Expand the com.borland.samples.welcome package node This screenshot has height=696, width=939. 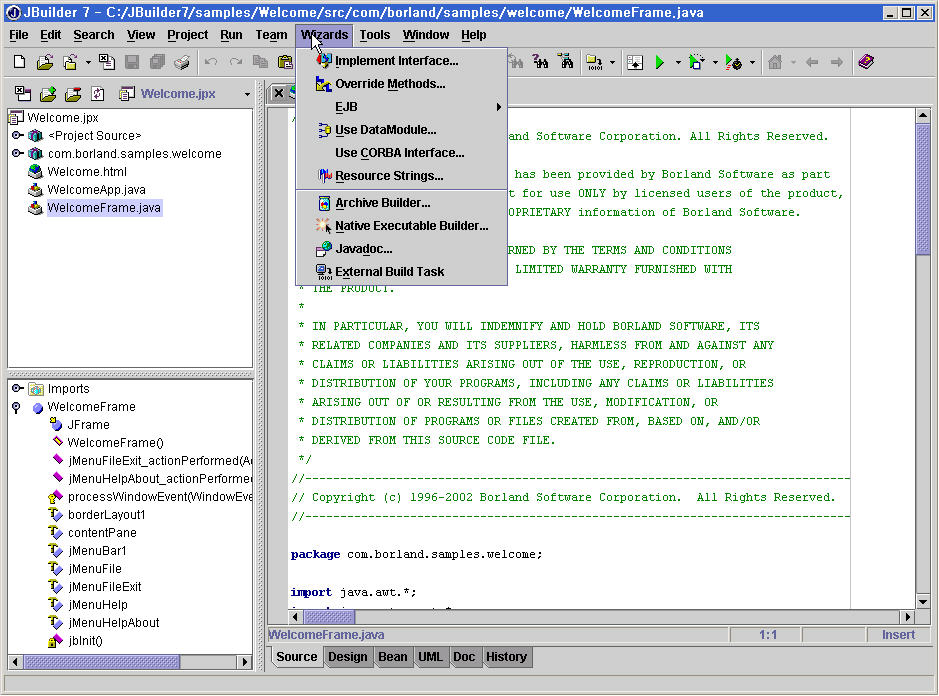tap(17, 154)
